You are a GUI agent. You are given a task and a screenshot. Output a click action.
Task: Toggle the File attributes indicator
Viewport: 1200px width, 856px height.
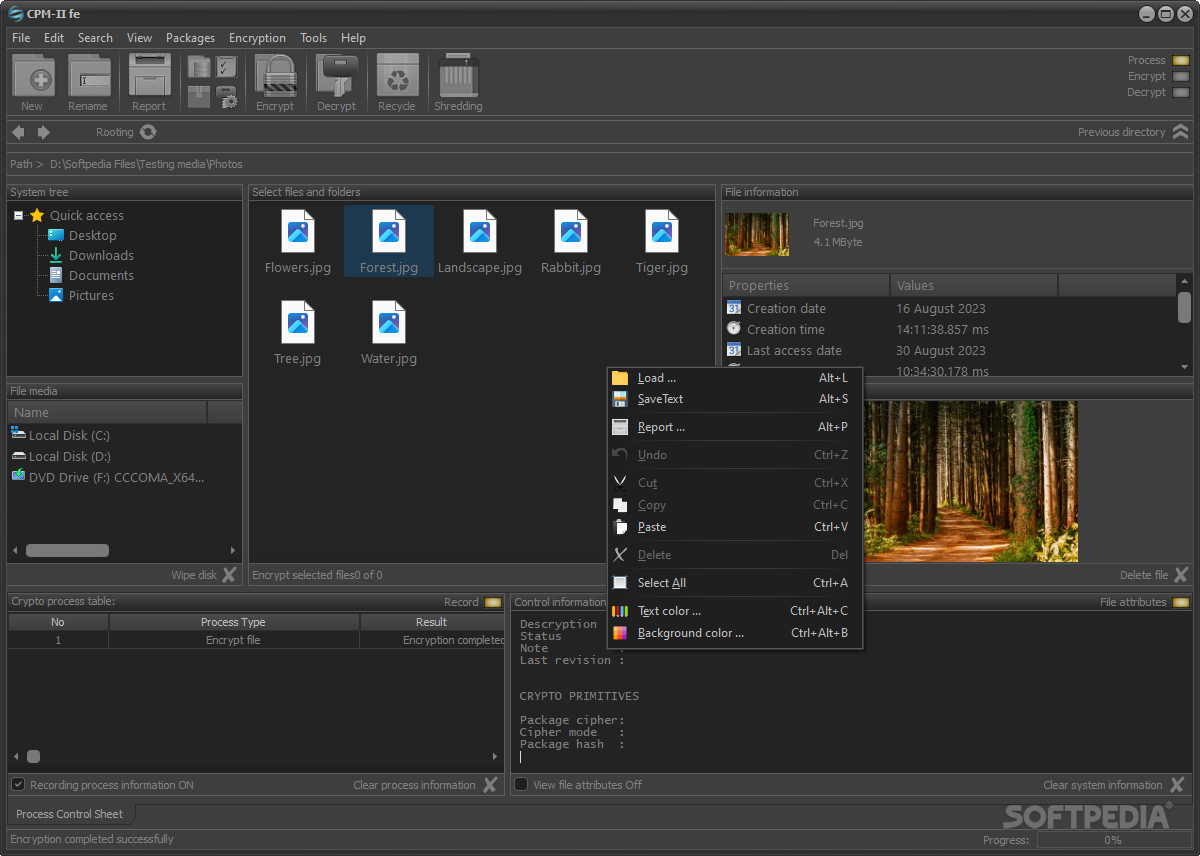click(1181, 602)
